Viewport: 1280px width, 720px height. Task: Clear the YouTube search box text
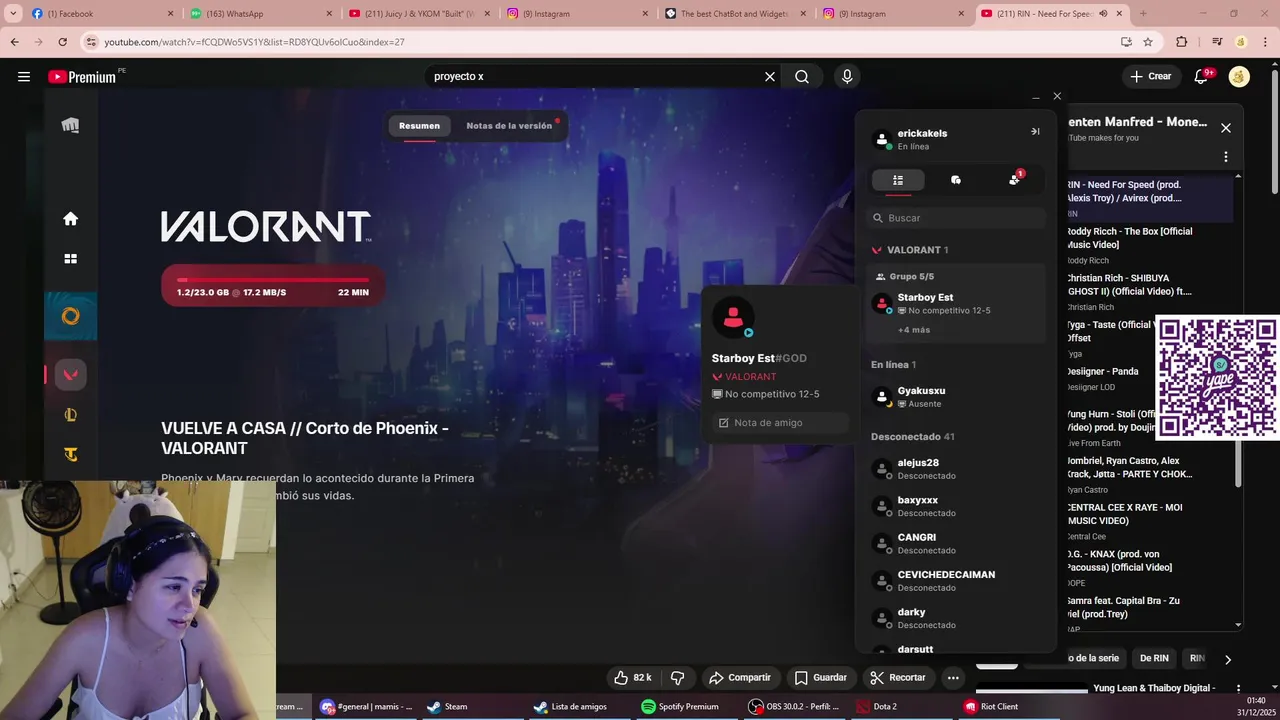point(770,77)
